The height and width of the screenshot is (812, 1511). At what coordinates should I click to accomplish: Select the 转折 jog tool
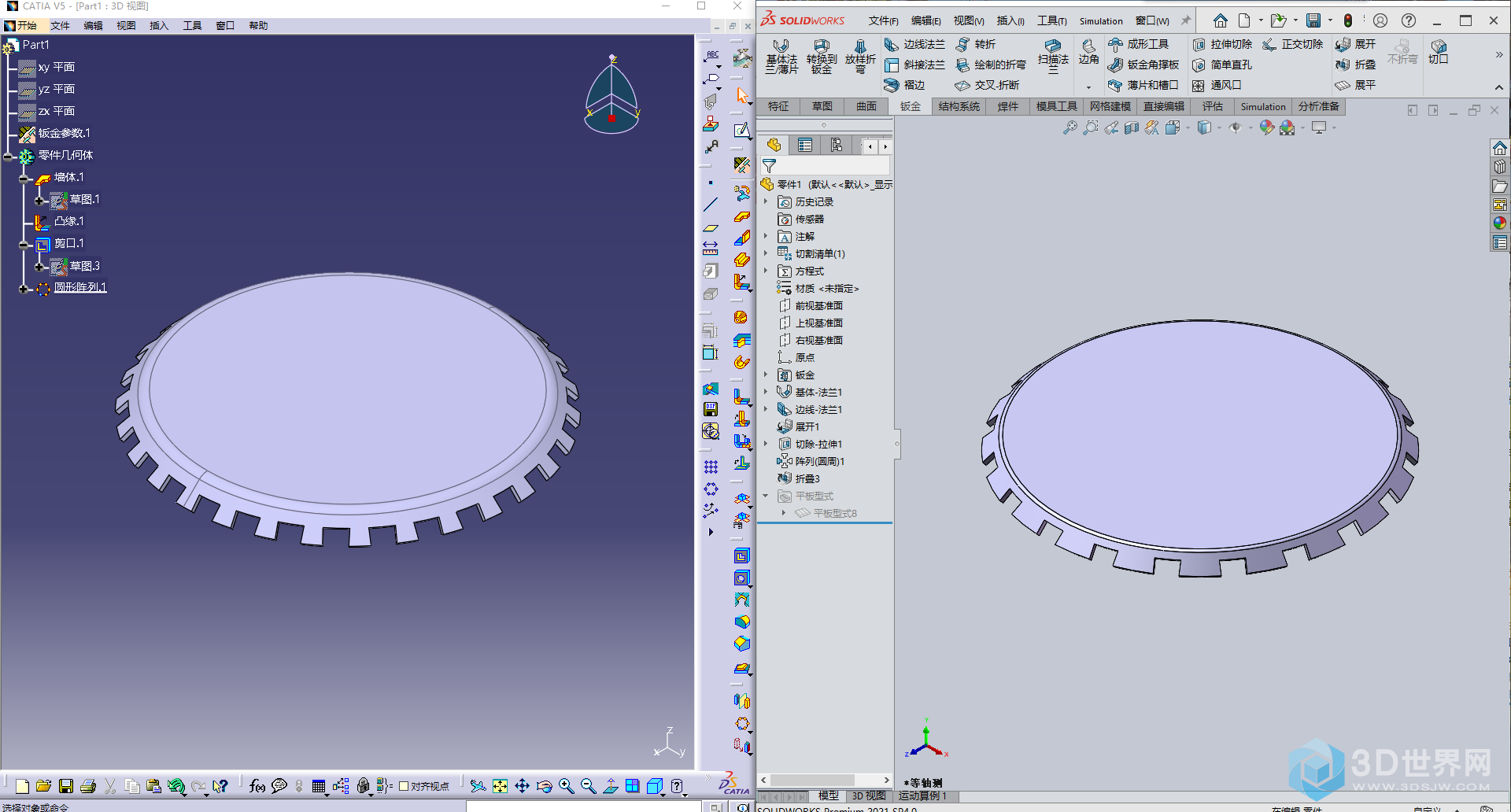[976, 45]
